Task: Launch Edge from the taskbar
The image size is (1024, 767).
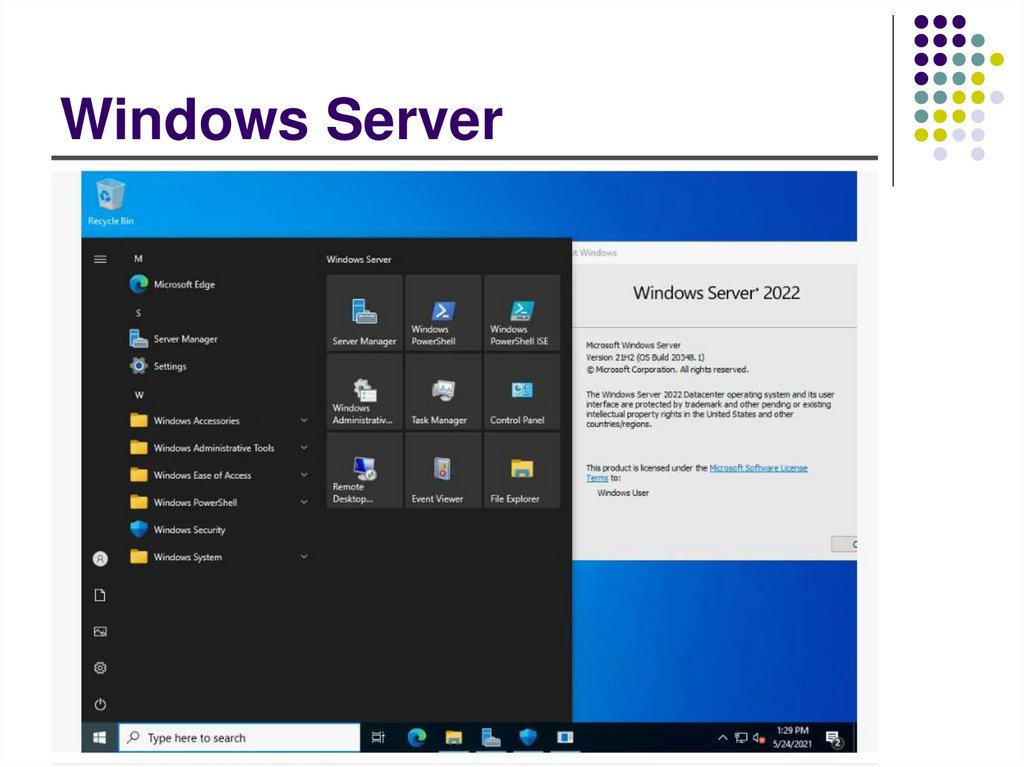Action: pos(417,738)
